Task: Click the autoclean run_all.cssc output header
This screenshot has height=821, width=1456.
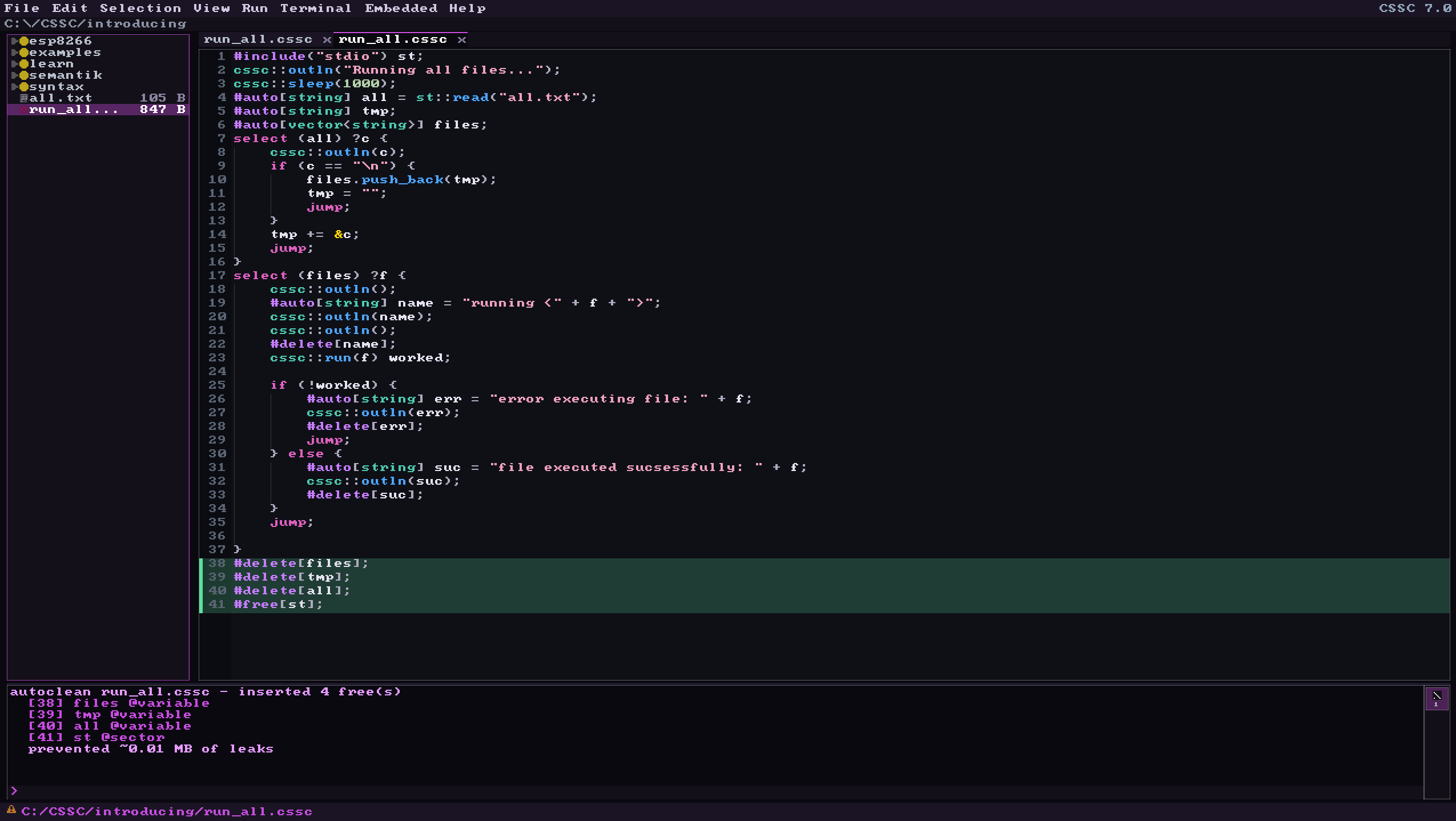Action: (206, 691)
